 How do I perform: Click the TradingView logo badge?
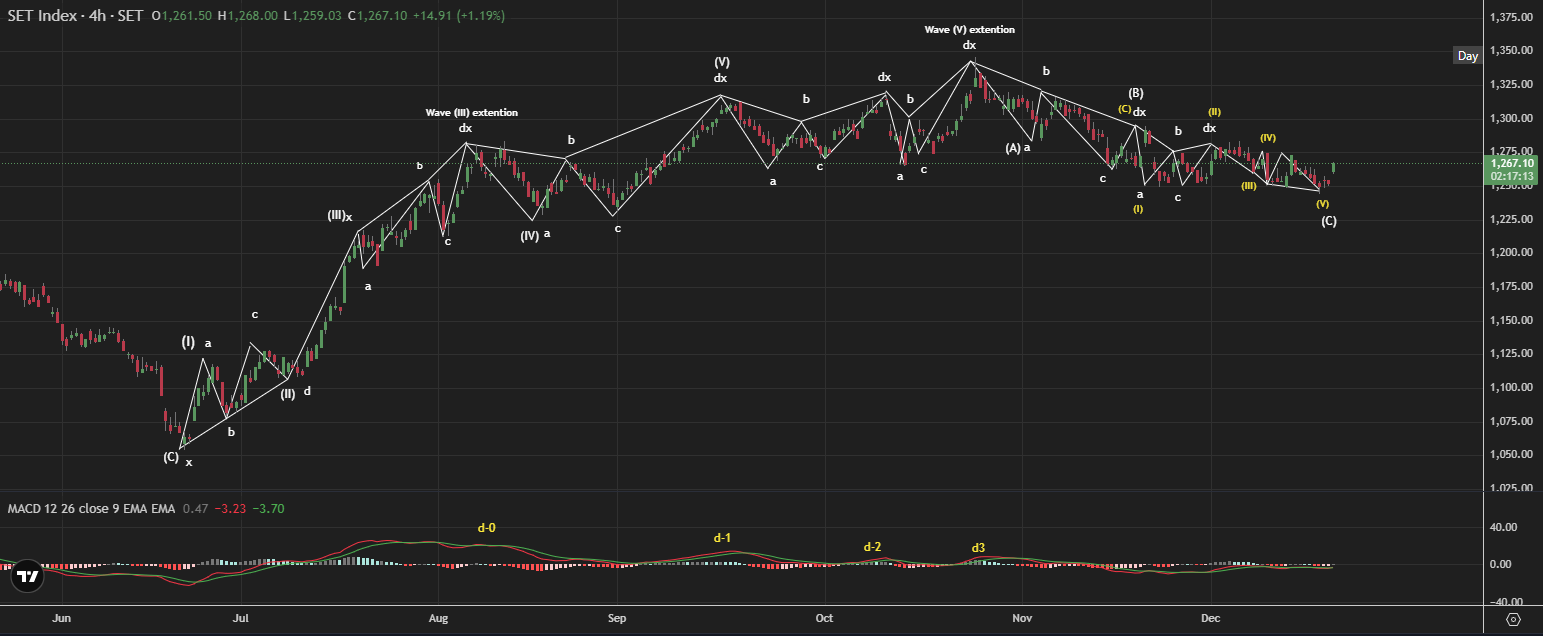tap(27, 576)
